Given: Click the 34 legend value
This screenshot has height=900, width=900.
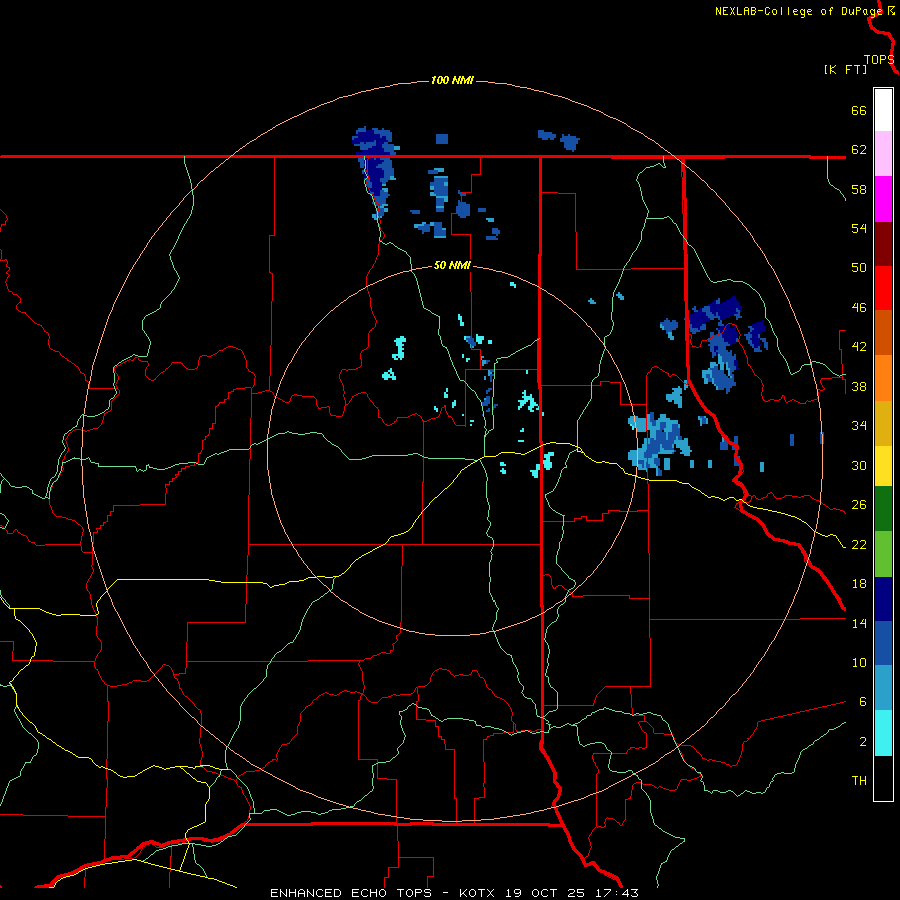Looking at the screenshot, I should click(859, 426).
